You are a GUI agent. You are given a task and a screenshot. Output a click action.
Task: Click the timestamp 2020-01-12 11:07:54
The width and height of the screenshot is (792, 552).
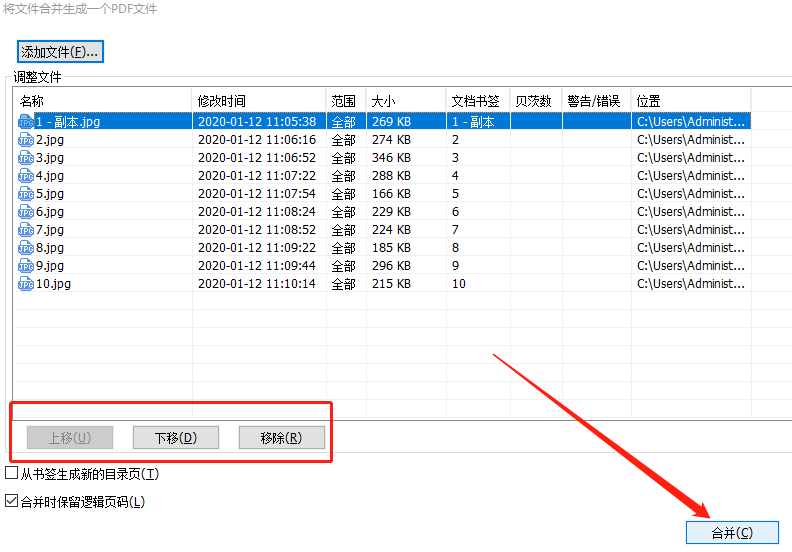(x=257, y=194)
